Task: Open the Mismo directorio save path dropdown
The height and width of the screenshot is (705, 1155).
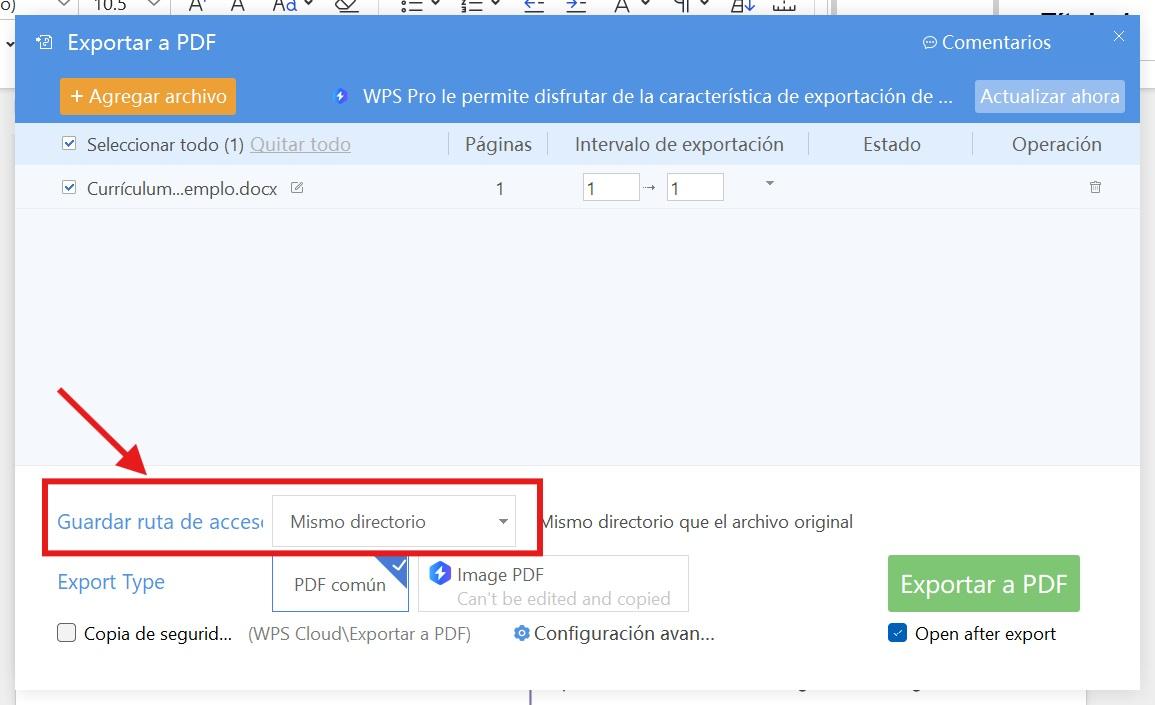Action: pos(394,522)
